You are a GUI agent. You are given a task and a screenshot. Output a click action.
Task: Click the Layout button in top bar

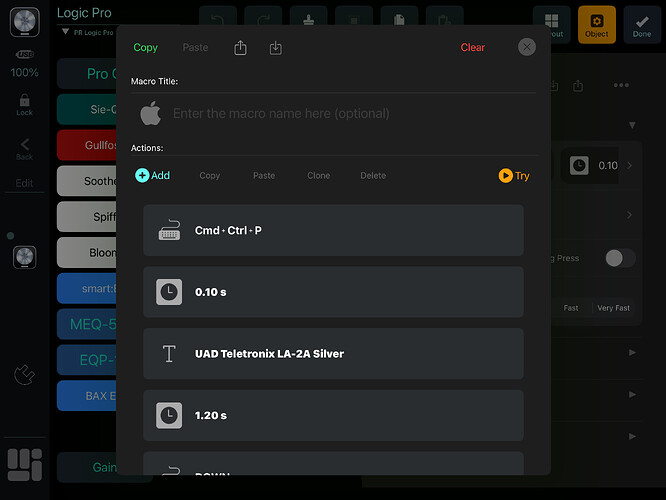point(552,25)
